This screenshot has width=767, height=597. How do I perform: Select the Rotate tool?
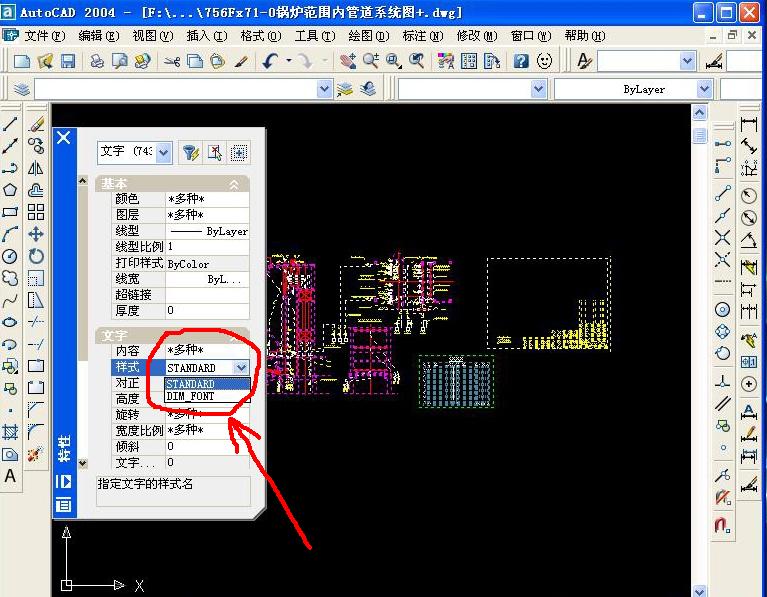pos(36,256)
